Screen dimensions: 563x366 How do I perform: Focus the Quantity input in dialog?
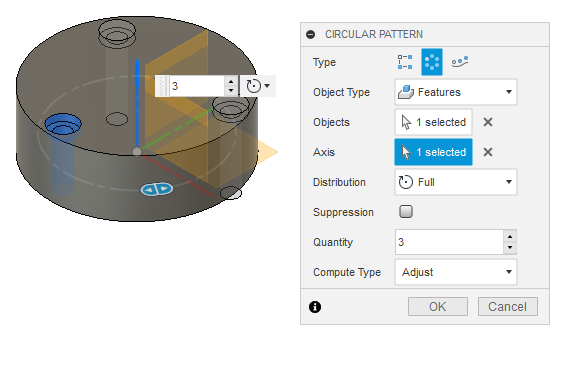pos(449,242)
